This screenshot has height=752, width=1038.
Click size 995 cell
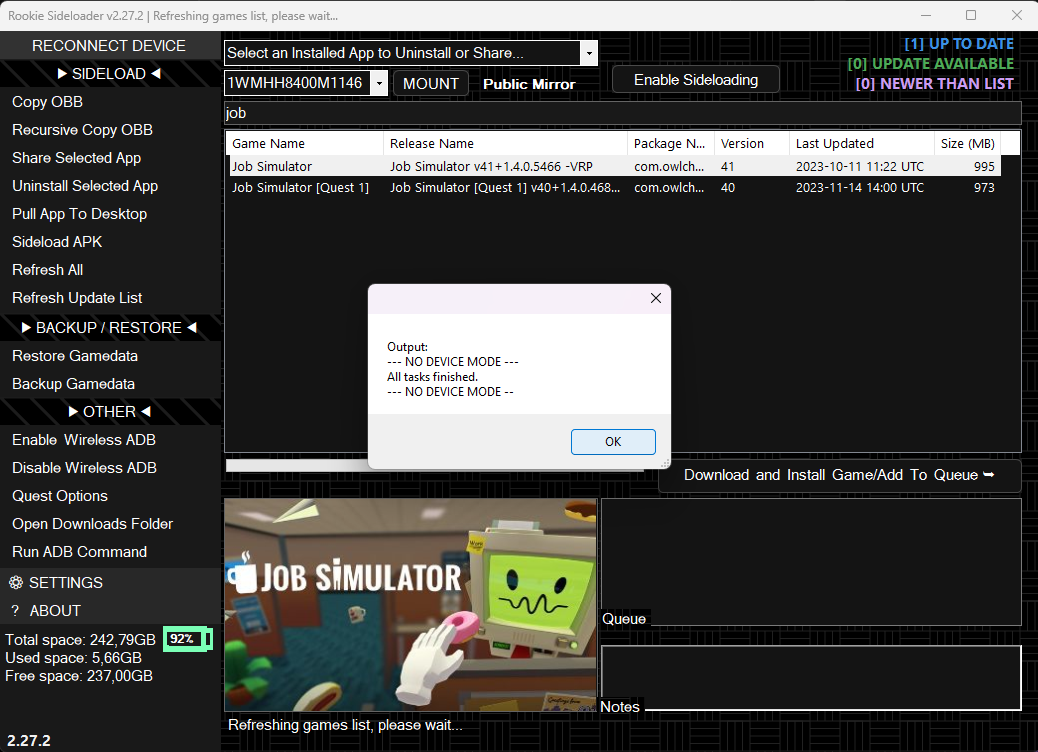pyautogui.click(x=984, y=166)
